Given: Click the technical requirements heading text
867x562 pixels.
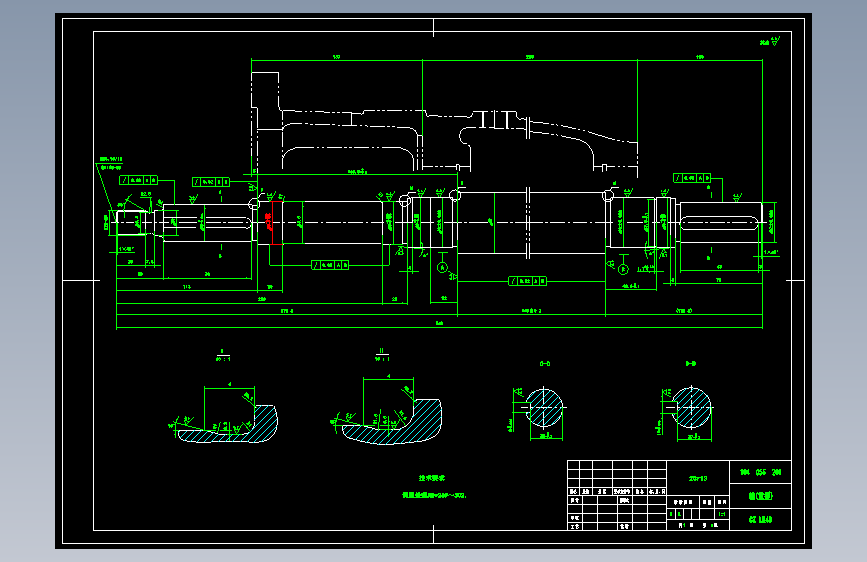Looking at the screenshot, I should tap(432, 478).
